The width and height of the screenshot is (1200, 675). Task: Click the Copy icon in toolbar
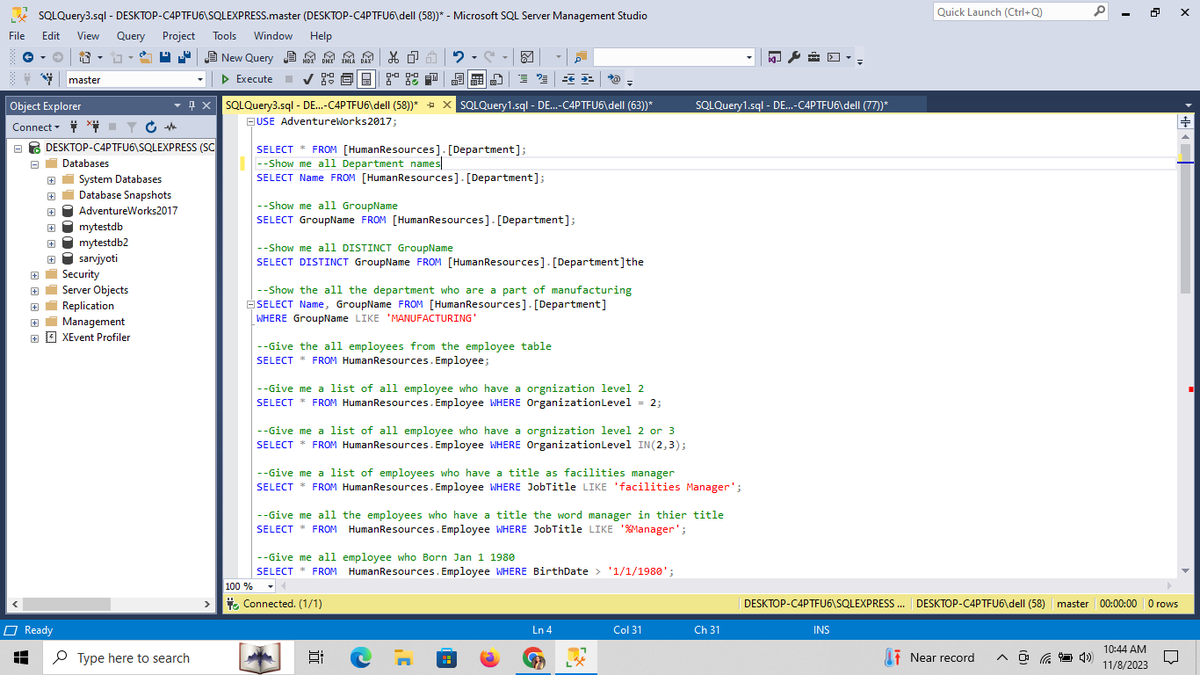tap(413, 57)
